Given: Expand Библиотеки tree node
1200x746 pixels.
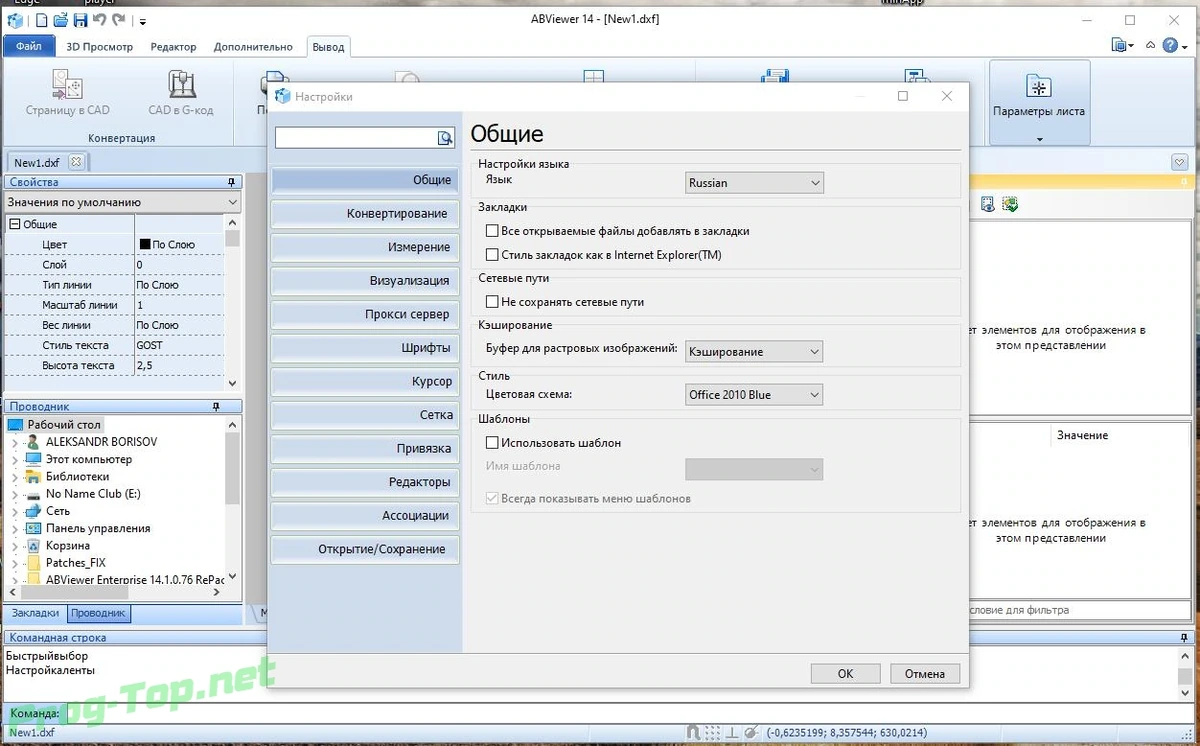Looking at the screenshot, I should click(15, 477).
